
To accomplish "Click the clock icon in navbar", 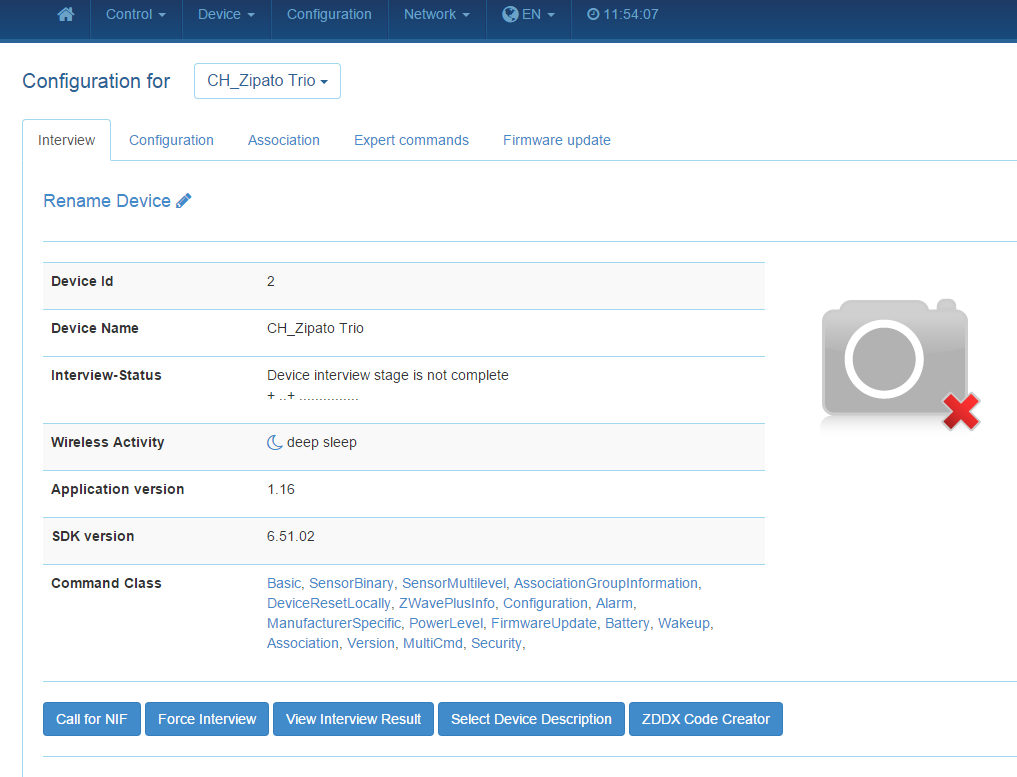I will 593,15.
